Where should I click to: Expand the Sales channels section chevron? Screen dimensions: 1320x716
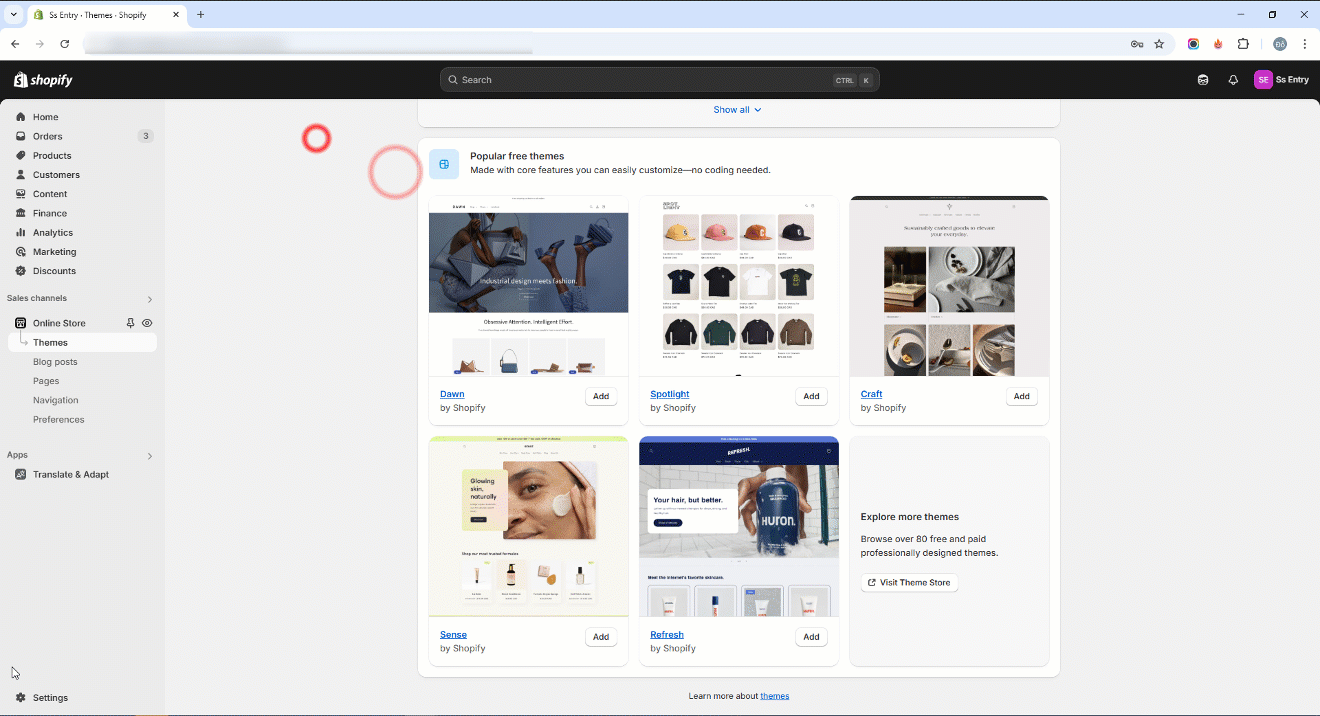[x=150, y=299]
